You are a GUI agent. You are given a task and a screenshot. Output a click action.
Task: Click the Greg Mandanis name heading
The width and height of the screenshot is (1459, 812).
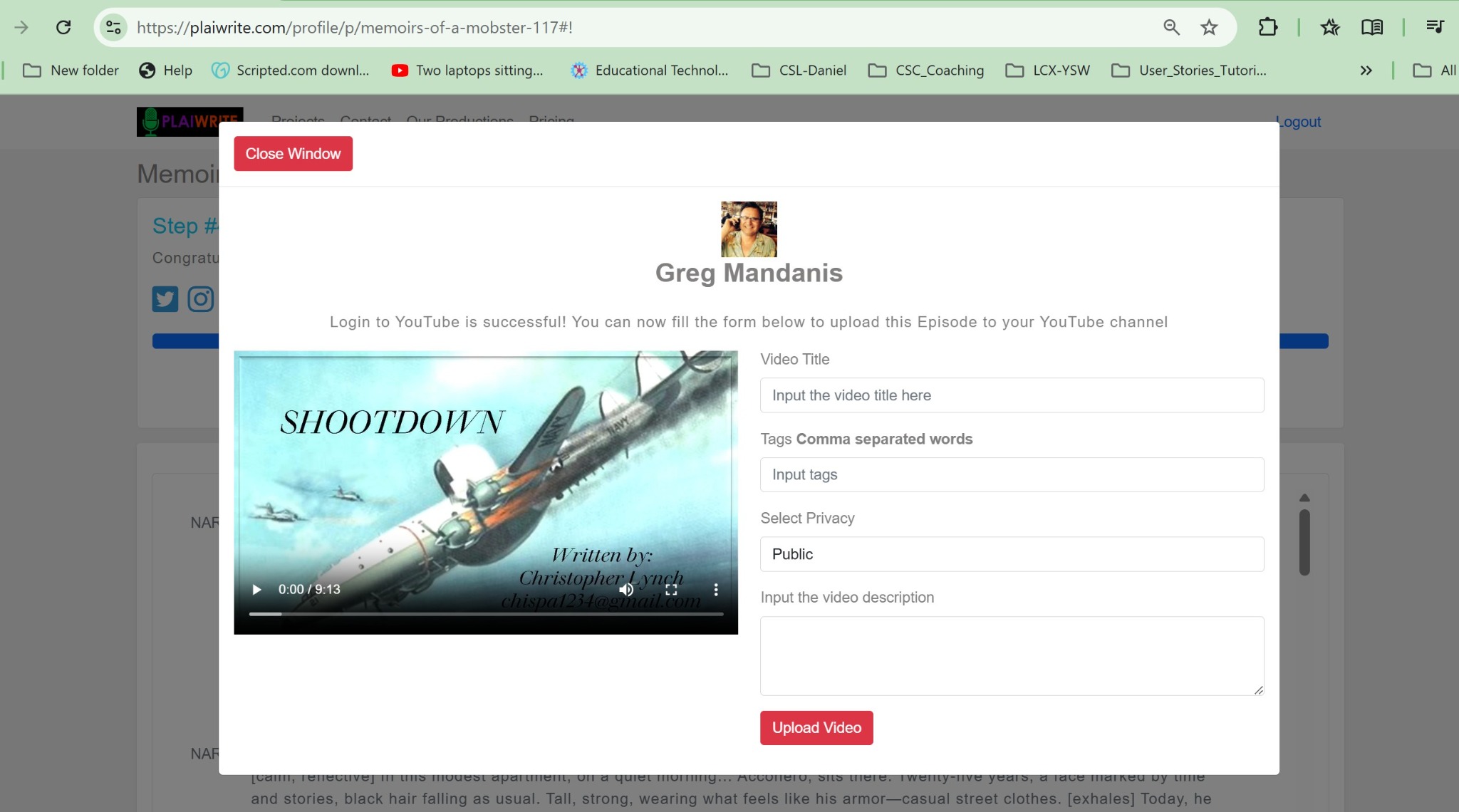749,273
